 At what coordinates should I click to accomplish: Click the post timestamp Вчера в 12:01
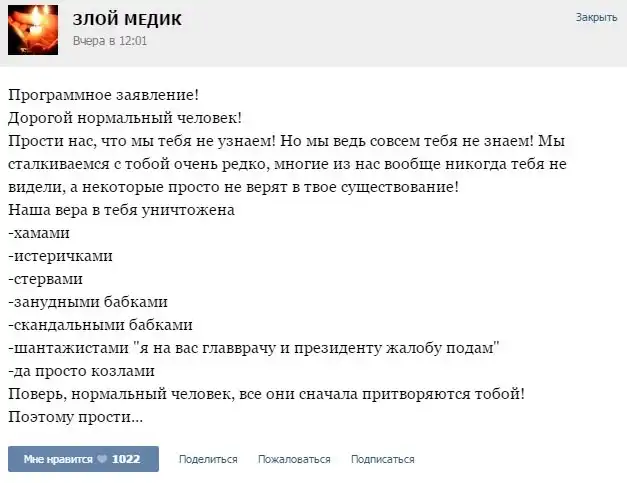[x=110, y=41]
